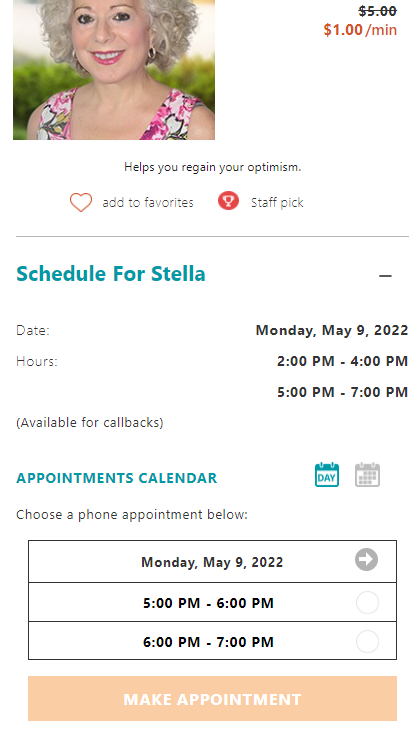The image size is (420, 731).
Task: Click the red Staff pick trophy icon
Action: (x=228, y=201)
